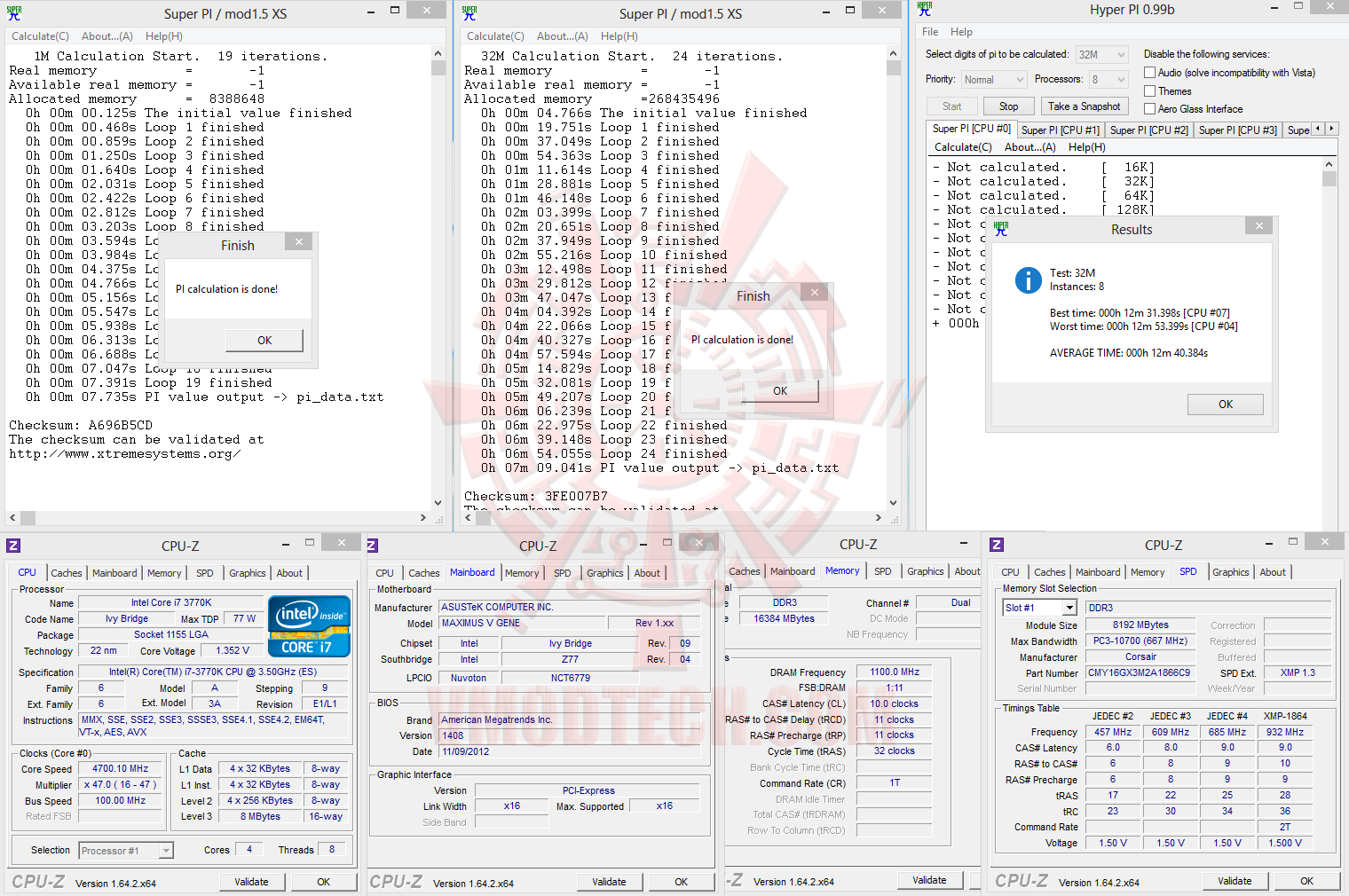Click the vertical scrollbar thumb in Hyper PI output pane
Viewport: 1349px width, 896px height.
click(x=1329, y=178)
